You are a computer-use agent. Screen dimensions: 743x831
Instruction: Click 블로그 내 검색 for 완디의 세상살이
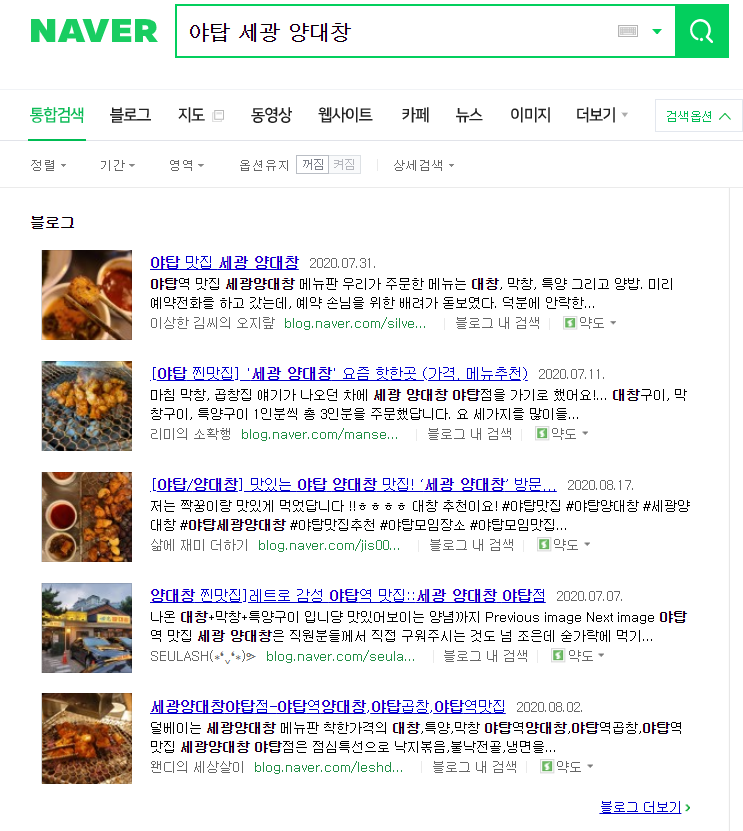coord(474,767)
